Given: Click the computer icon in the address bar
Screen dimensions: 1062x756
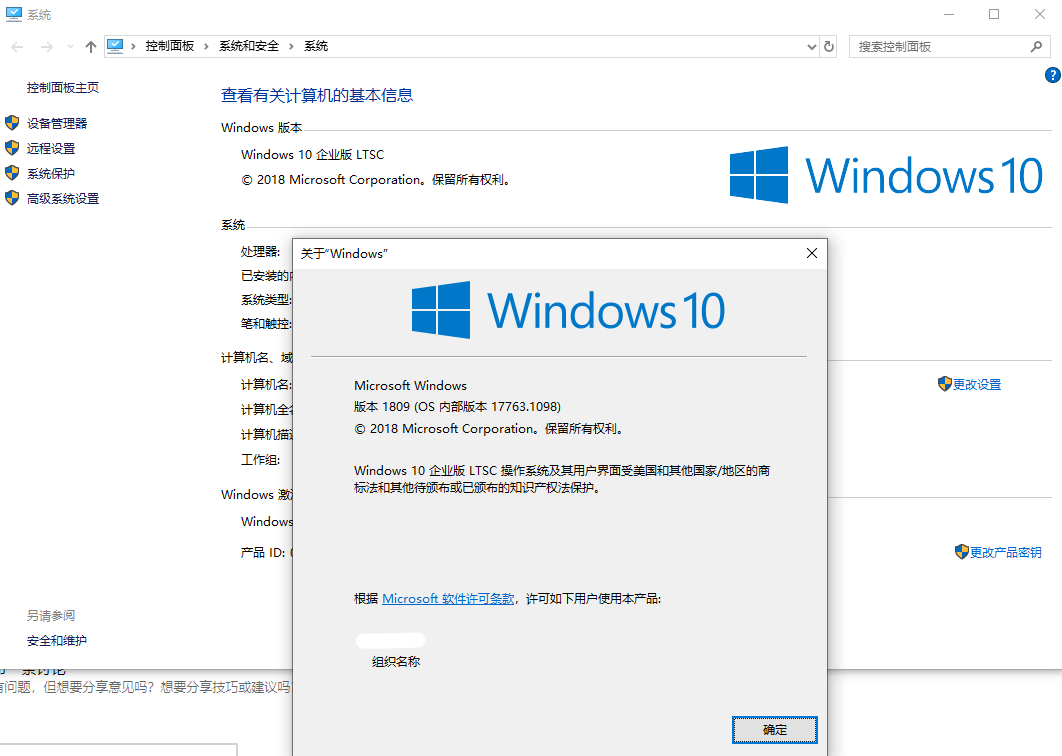Looking at the screenshot, I should pyautogui.click(x=115, y=46).
